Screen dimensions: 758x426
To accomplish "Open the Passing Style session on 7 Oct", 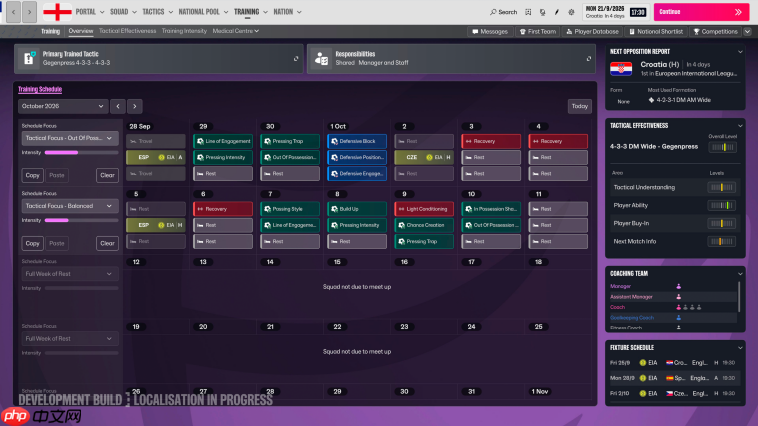I will 290,209.
